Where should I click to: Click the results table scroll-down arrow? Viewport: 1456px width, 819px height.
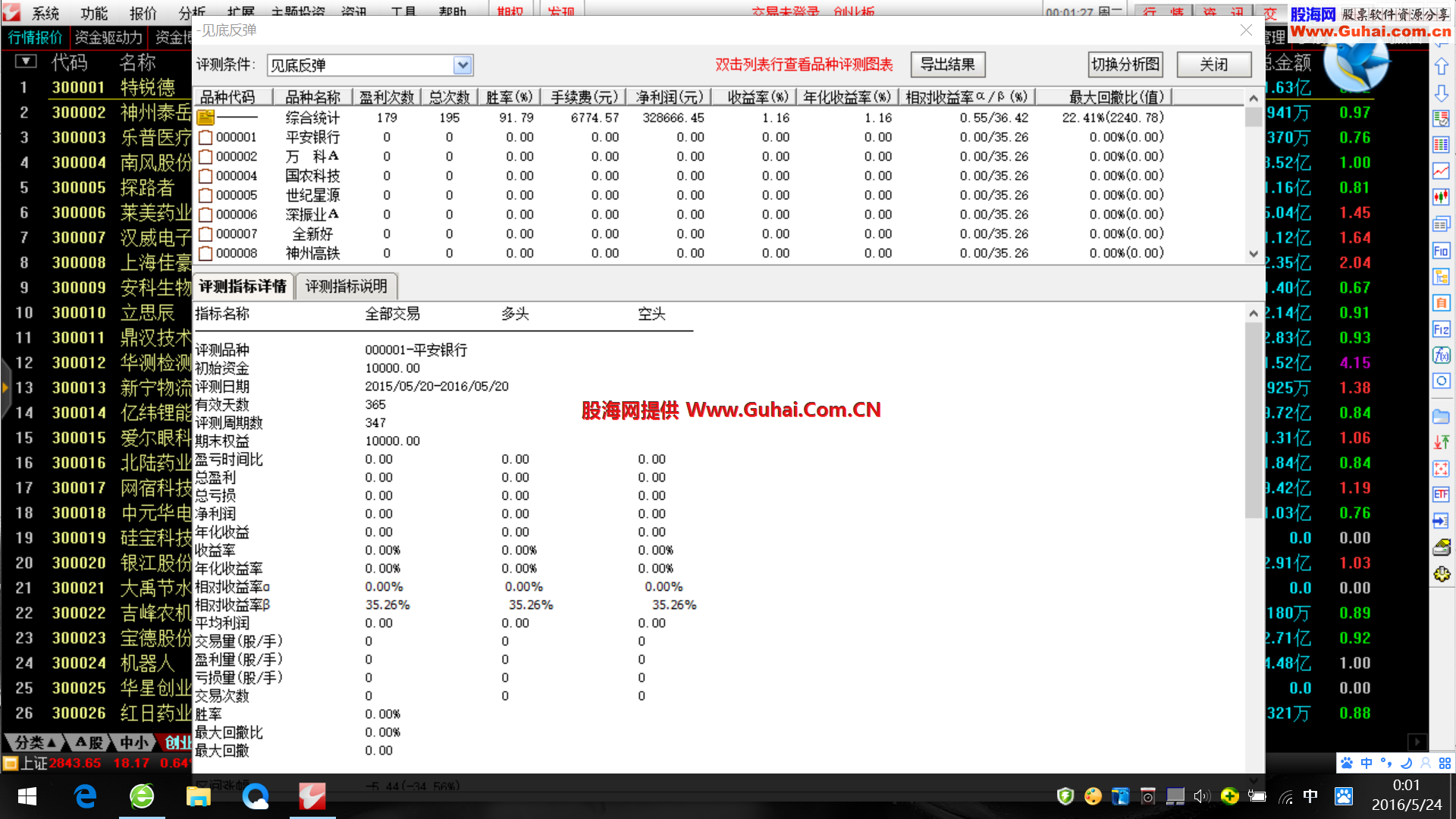(1254, 255)
